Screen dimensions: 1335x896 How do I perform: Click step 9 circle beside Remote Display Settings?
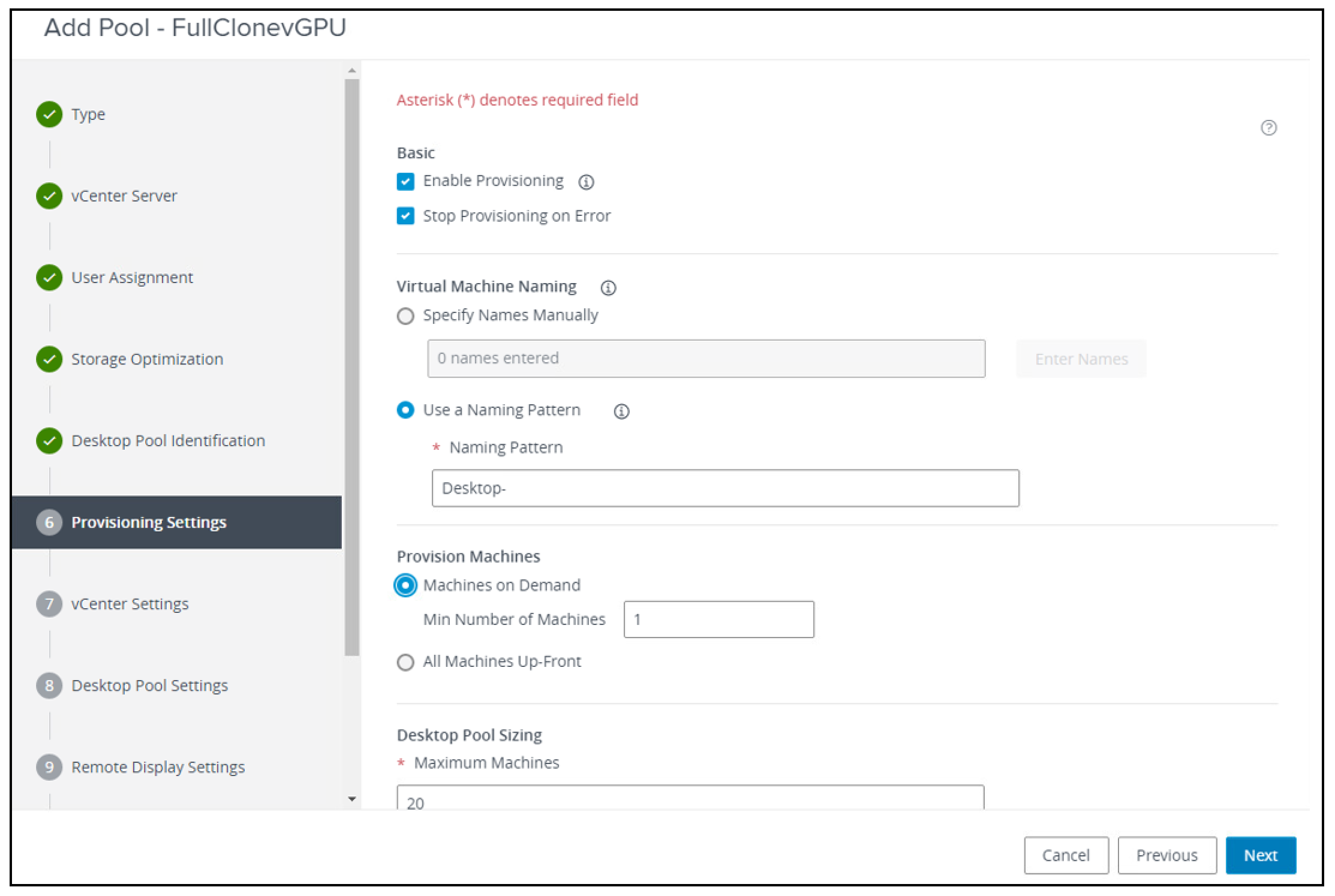(x=49, y=766)
